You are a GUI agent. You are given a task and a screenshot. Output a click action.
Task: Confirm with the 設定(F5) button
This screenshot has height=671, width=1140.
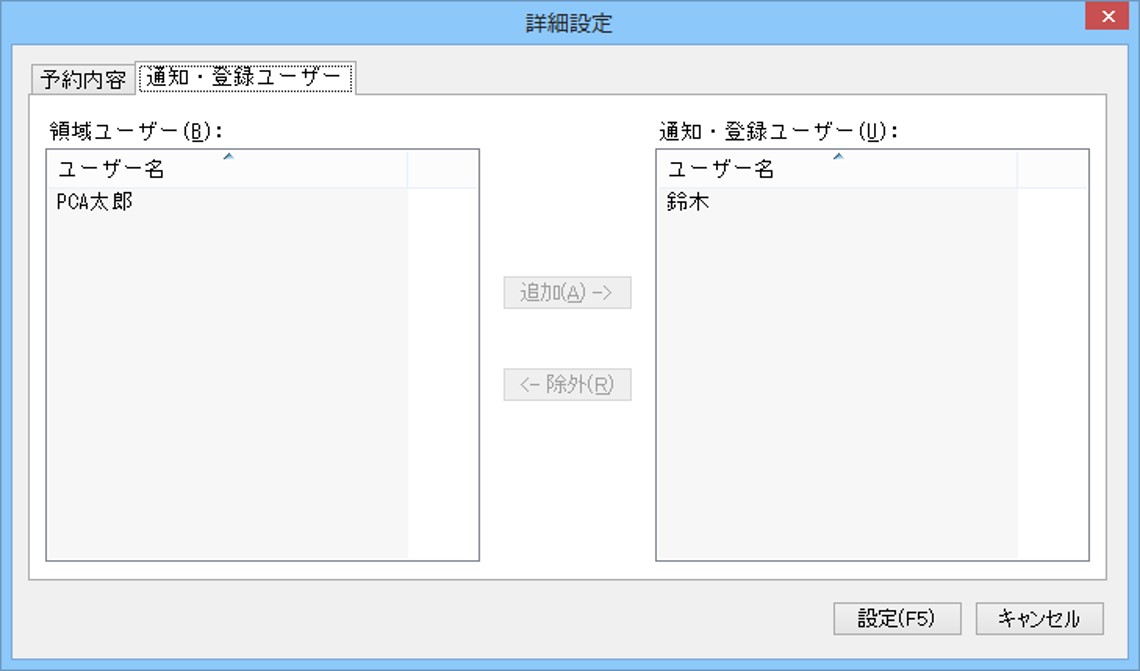coord(896,619)
